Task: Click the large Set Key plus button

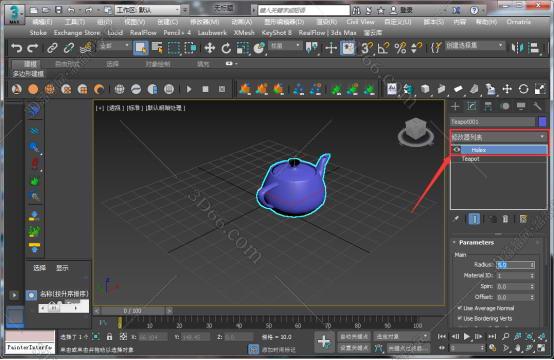Action: [x=324, y=342]
